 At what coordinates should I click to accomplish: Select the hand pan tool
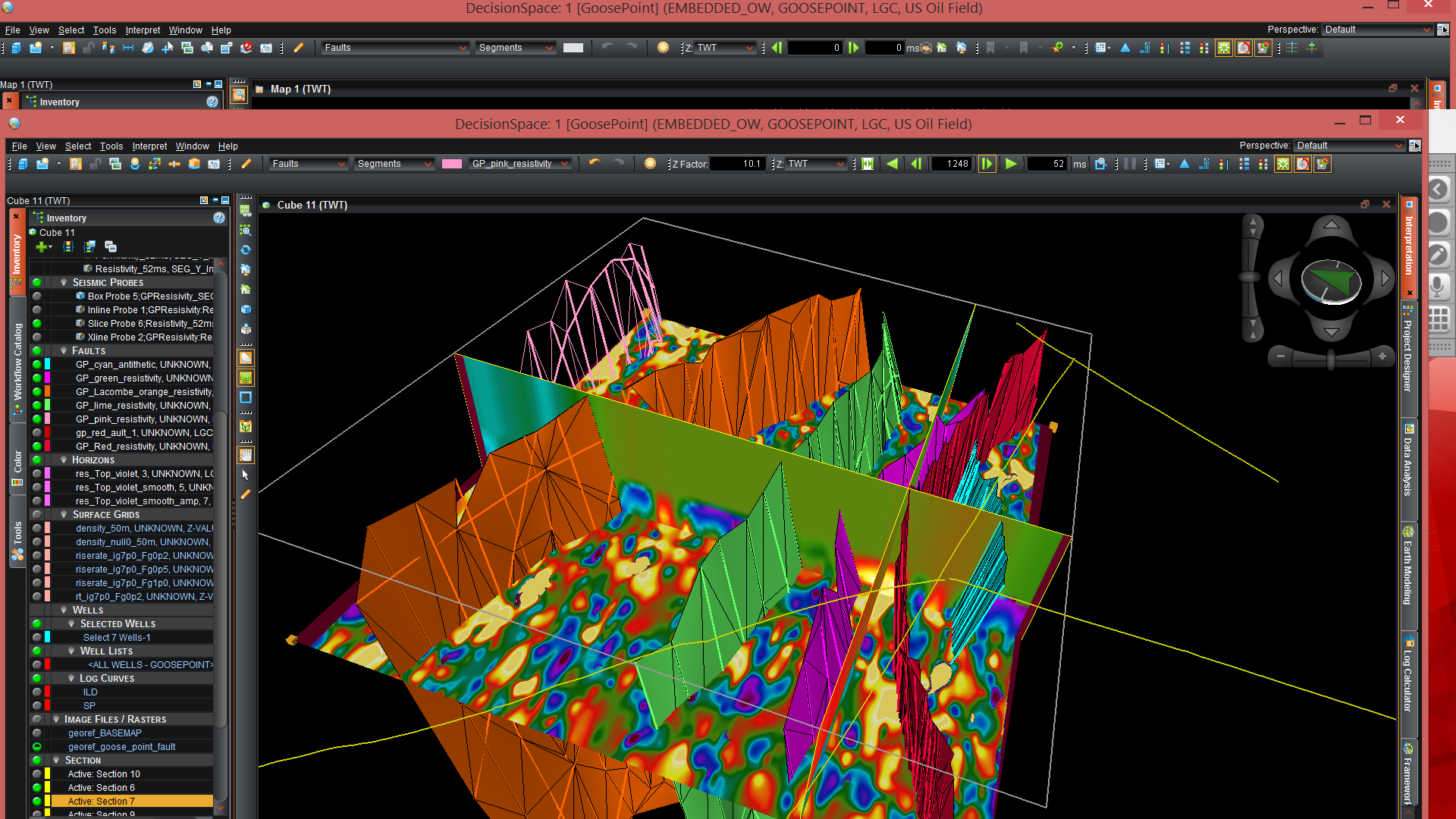(246, 455)
